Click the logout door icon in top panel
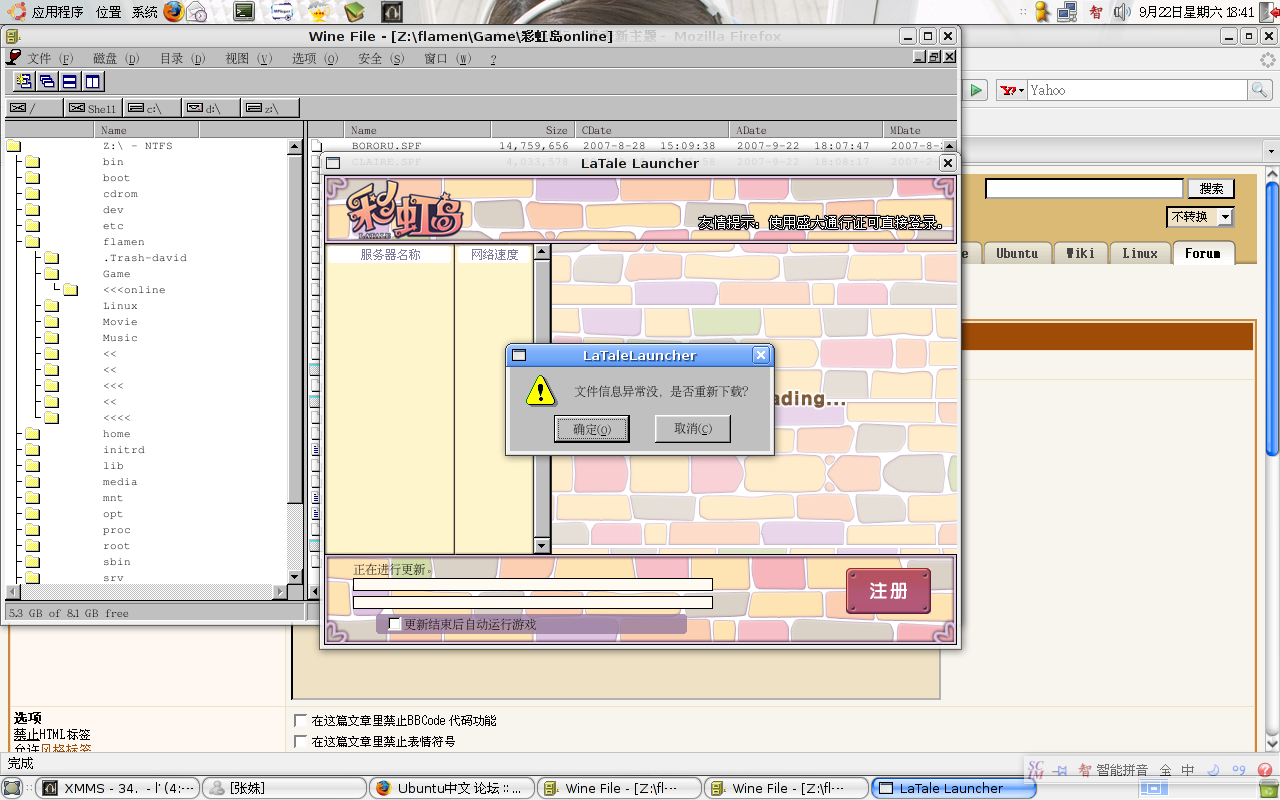 coord(1268,12)
